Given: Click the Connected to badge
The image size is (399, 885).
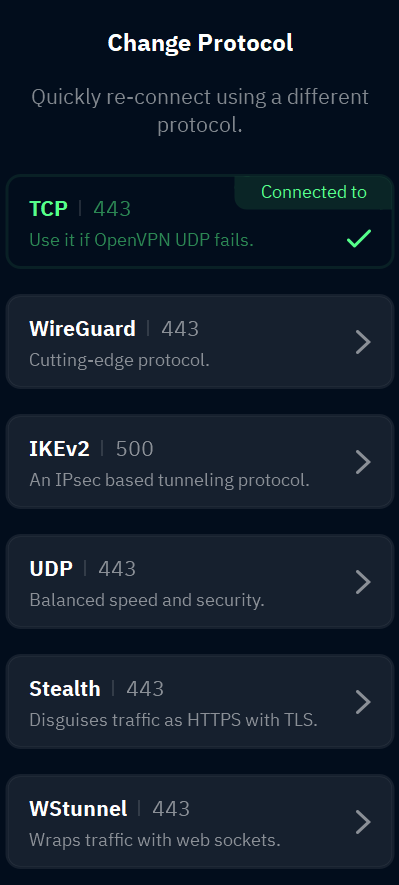Looking at the screenshot, I should (x=314, y=192).
